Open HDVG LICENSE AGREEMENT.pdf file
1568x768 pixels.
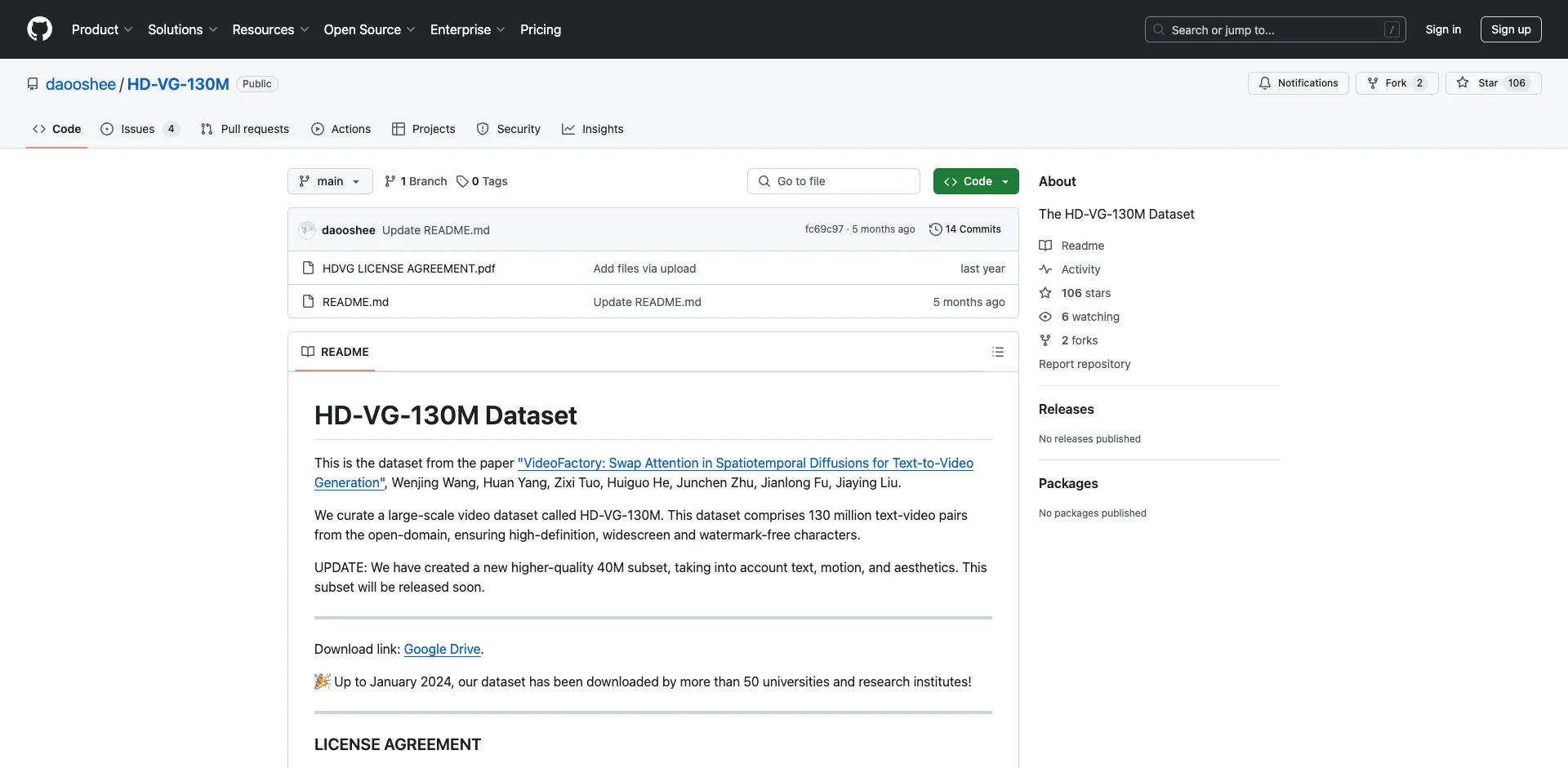(409, 269)
